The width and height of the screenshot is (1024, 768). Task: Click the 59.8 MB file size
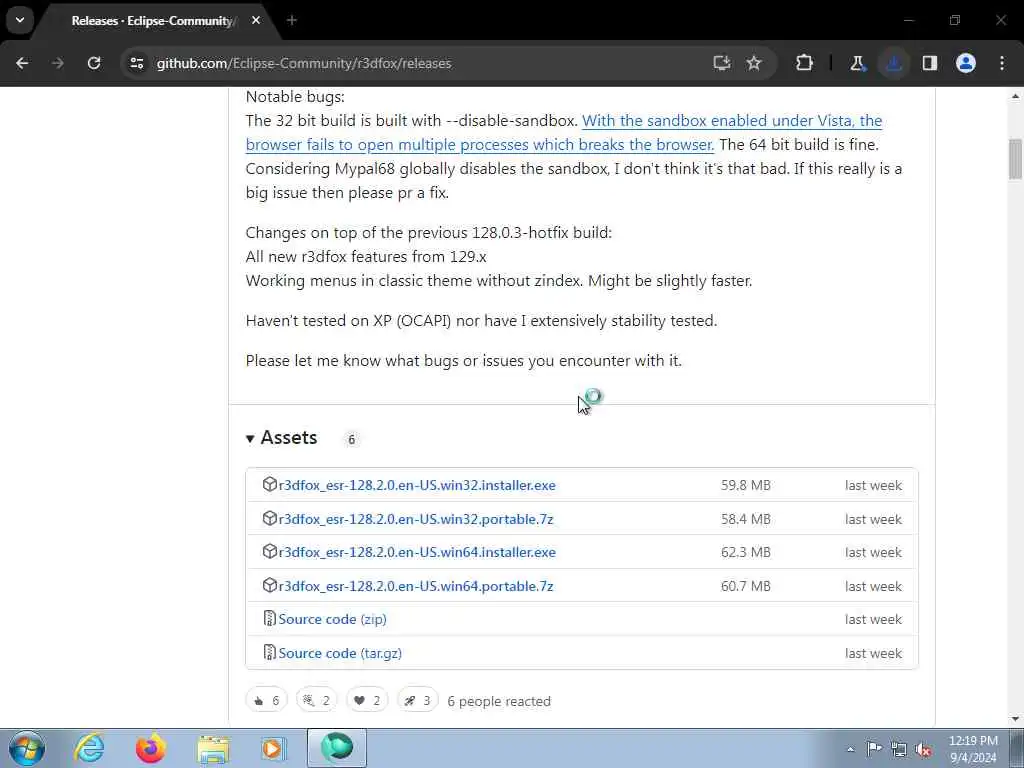point(745,485)
